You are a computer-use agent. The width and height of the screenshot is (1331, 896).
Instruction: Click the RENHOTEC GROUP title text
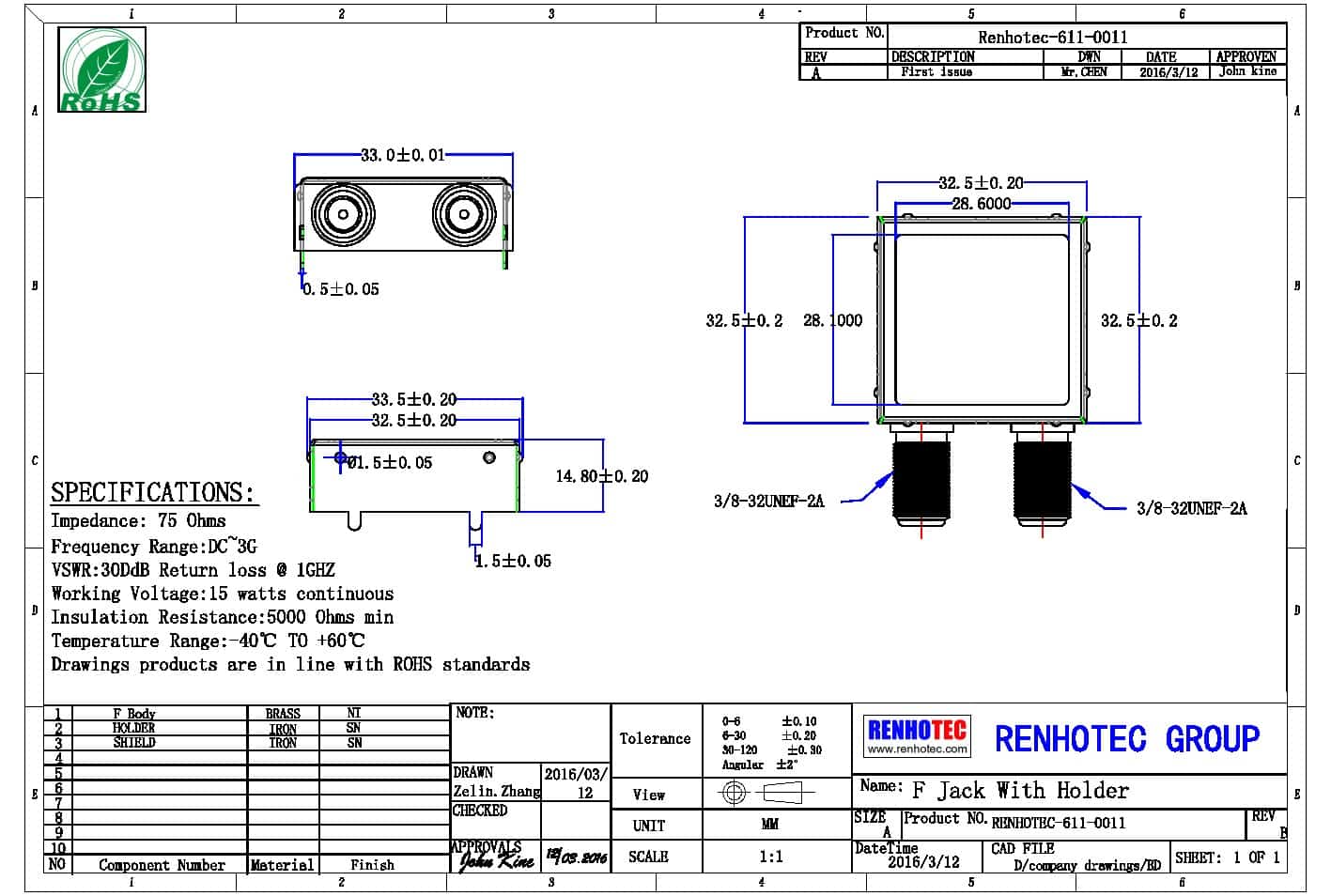point(1126,739)
